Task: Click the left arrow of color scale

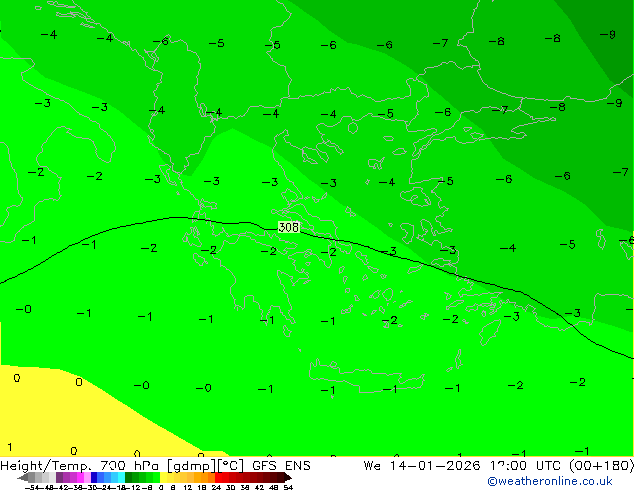Action: (x=23, y=478)
